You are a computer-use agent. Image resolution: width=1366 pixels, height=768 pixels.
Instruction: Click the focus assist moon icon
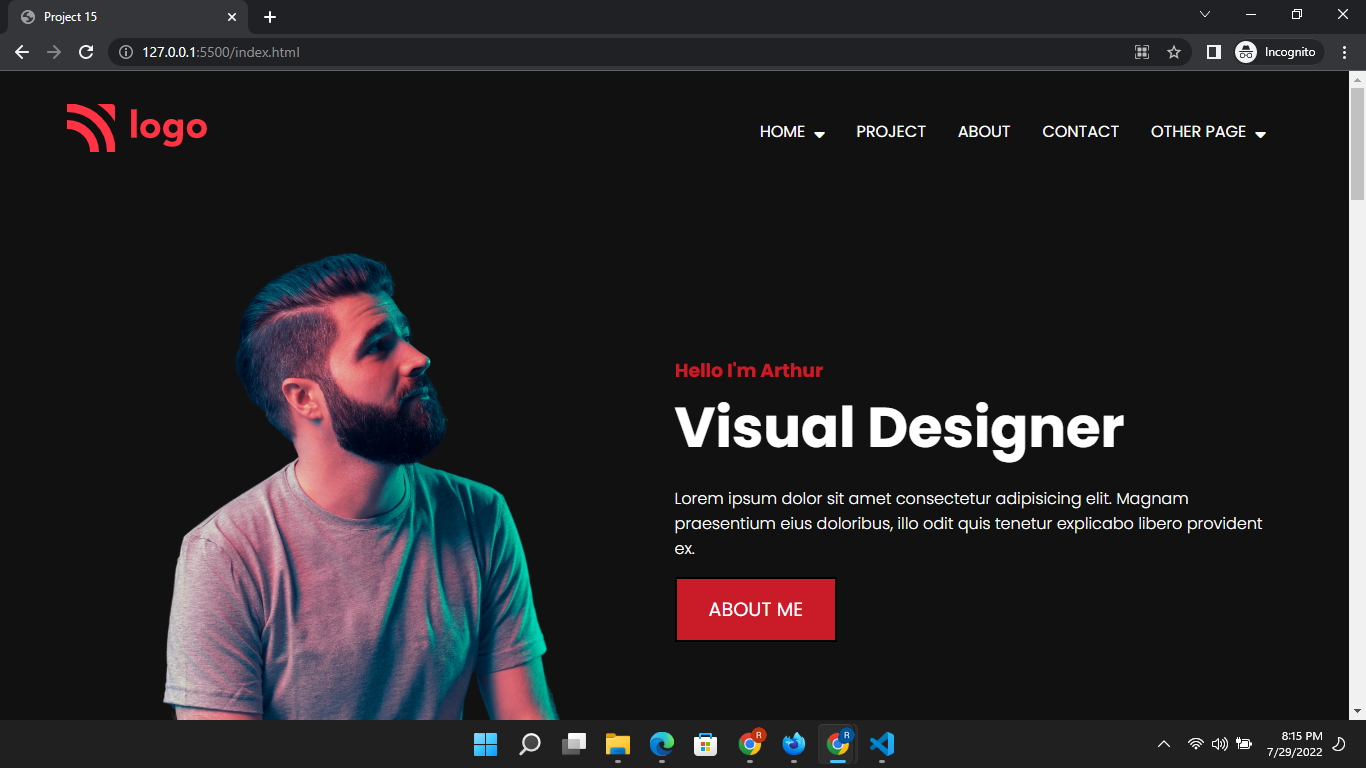click(1339, 744)
